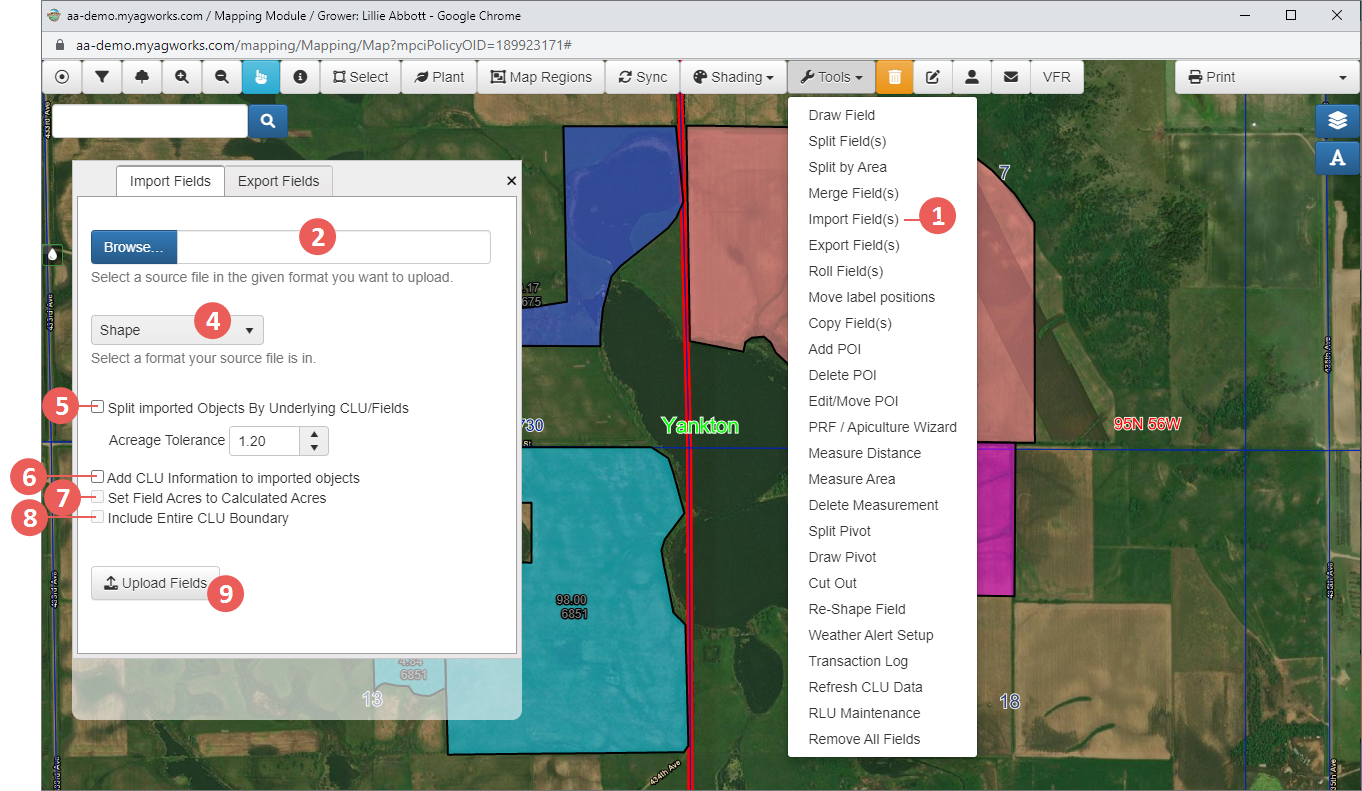The height and width of the screenshot is (791, 1362).
Task: Open PRF / Apiculture Wizard menu item
Action: coord(882,427)
